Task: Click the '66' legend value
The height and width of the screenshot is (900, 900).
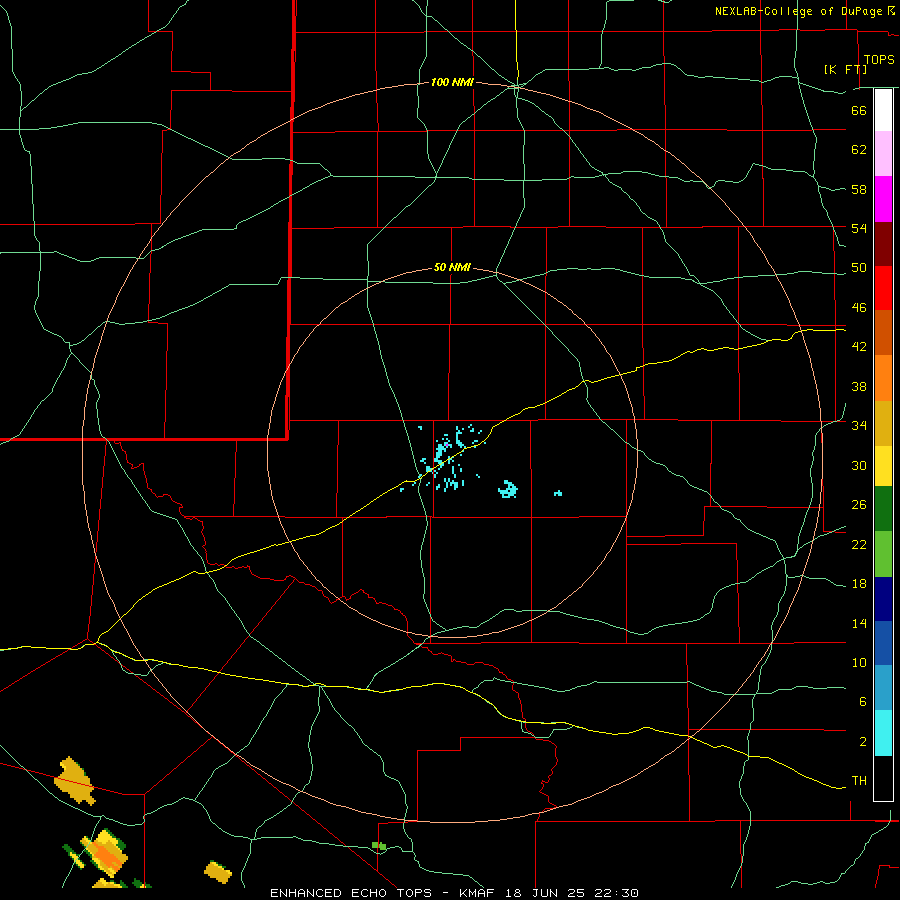Action: 859,111
